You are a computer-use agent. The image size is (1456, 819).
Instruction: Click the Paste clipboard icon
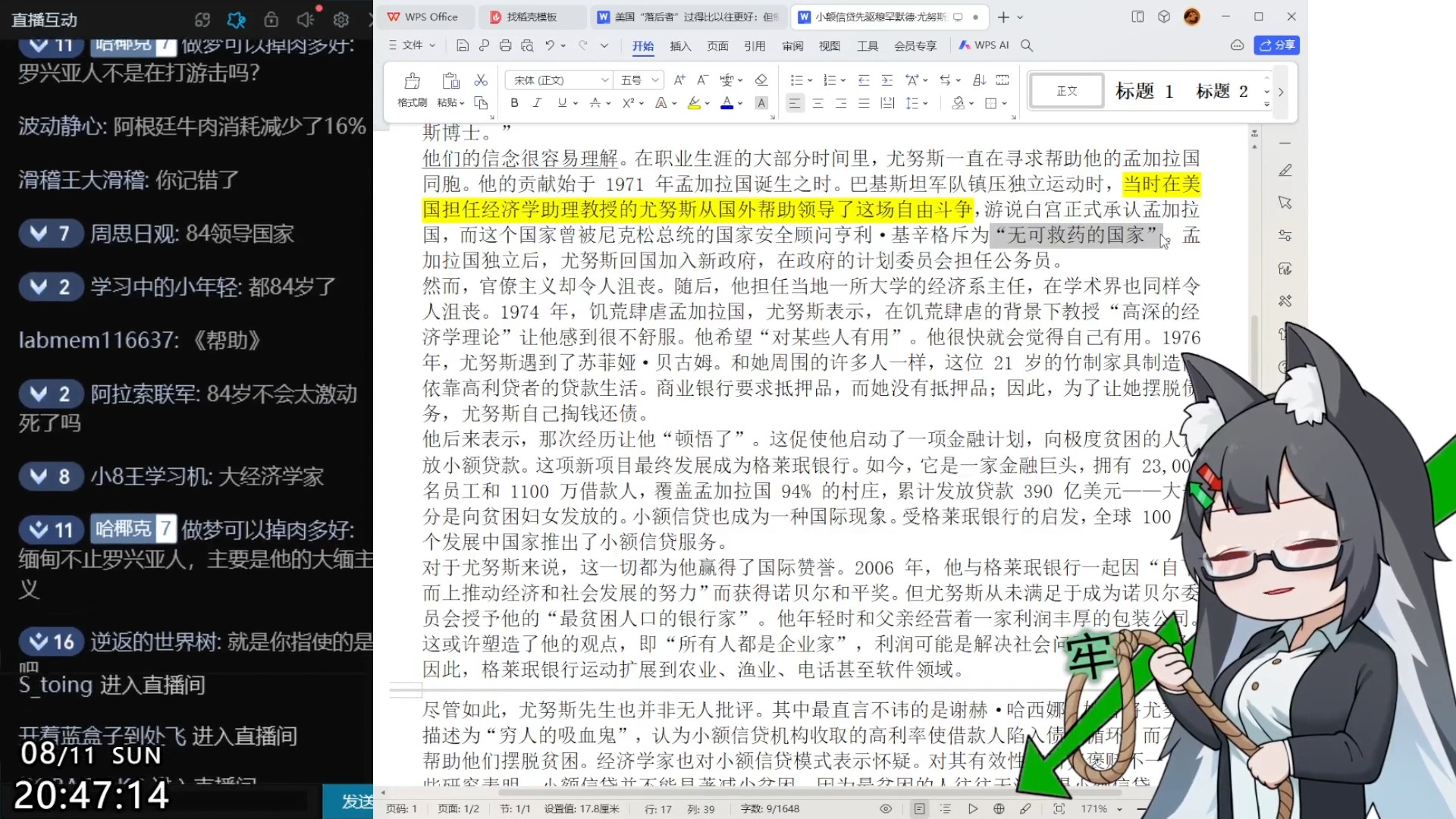coord(450,81)
